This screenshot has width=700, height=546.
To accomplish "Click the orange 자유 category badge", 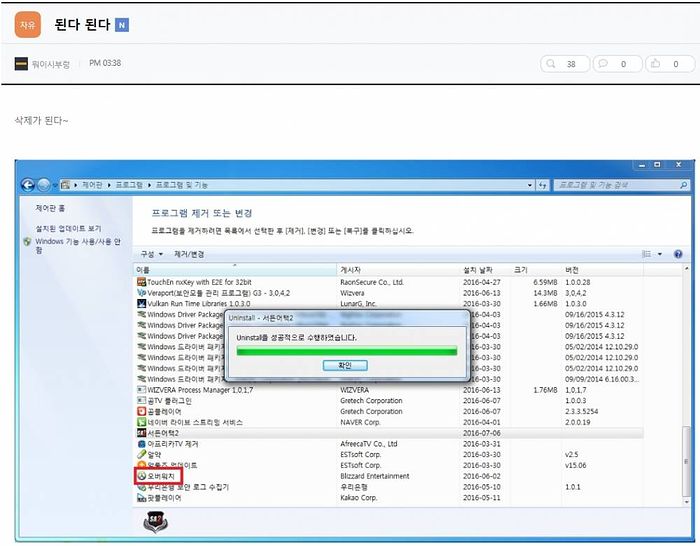I will pyautogui.click(x=27, y=24).
